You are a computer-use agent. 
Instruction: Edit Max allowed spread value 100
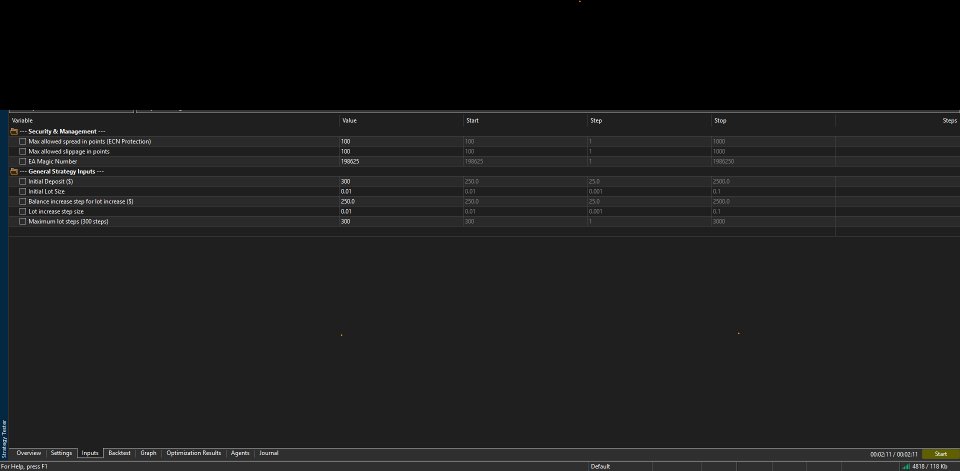[401, 141]
